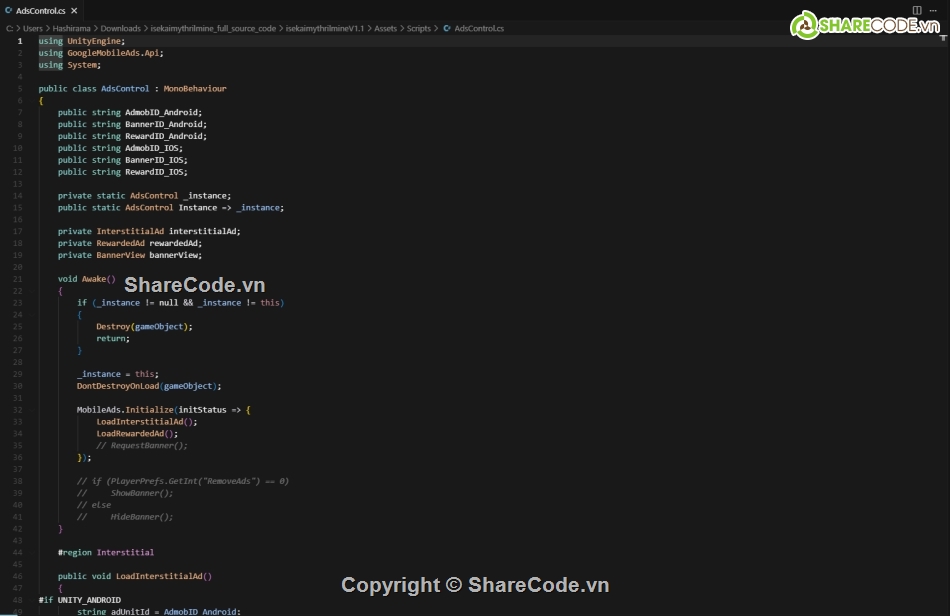The image size is (950, 616).
Task: Click 'MobileAds.Initialize' call
Action: (125, 410)
